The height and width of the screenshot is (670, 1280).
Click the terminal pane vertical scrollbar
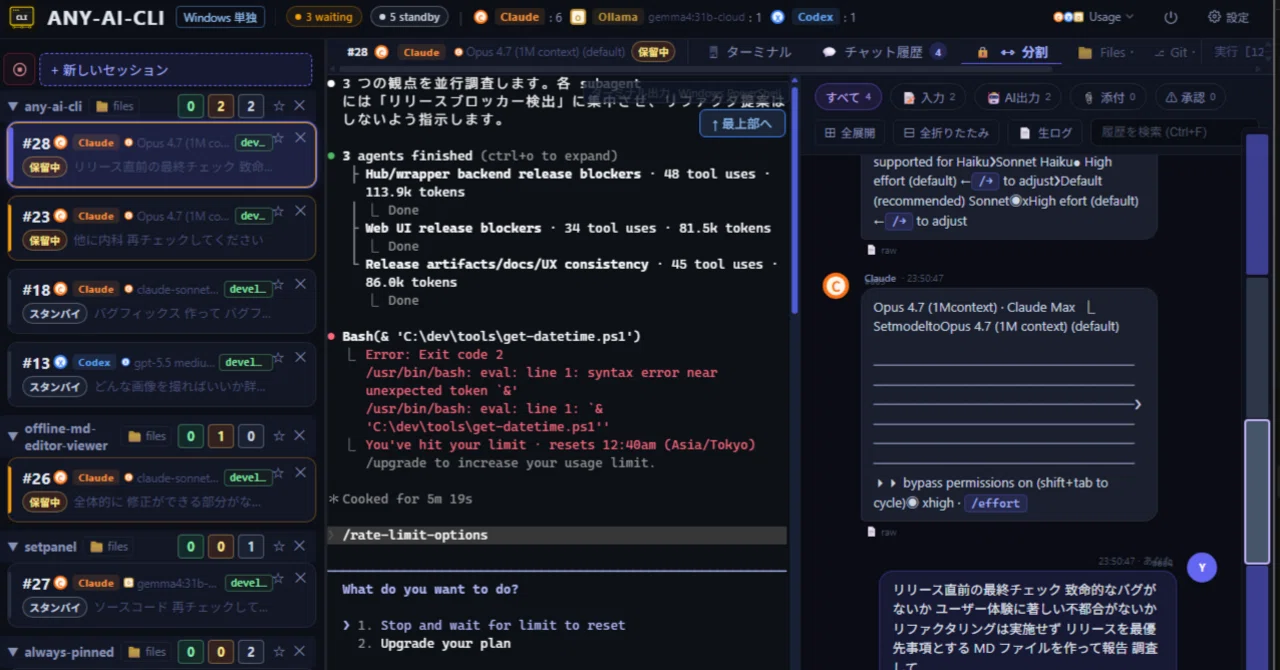[x=794, y=200]
